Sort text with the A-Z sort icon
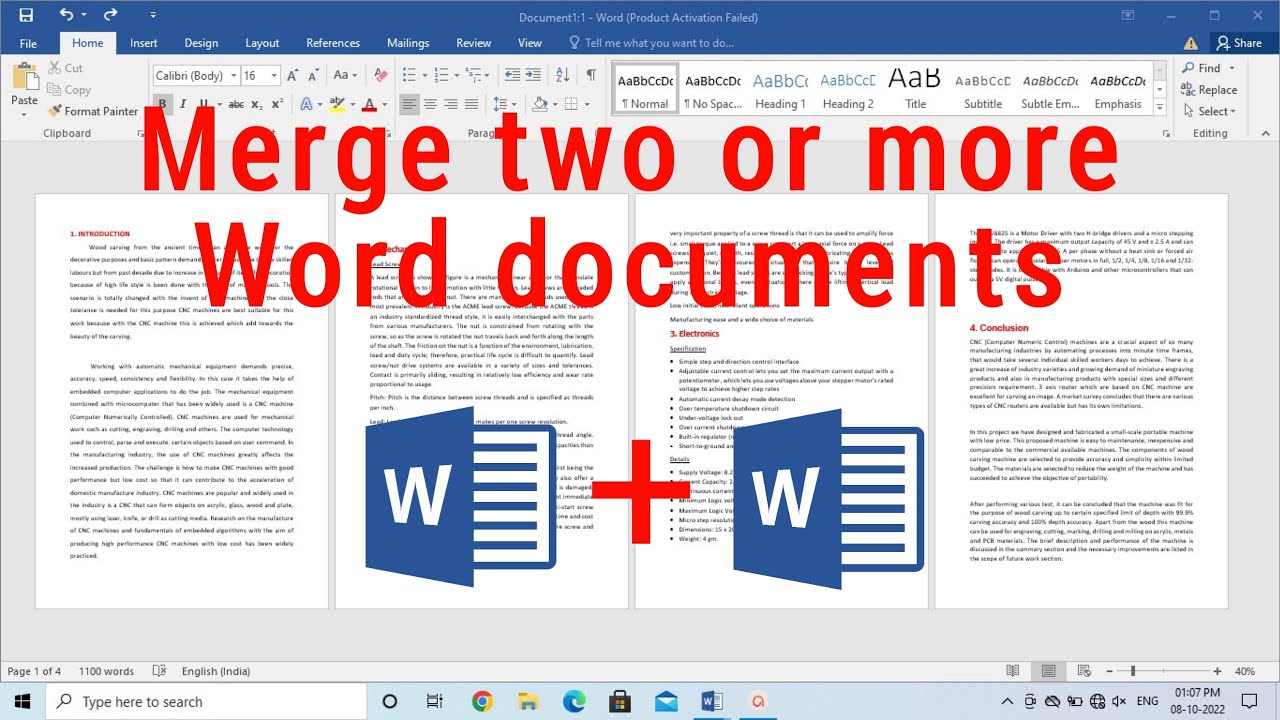The width and height of the screenshot is (1280, 720). click(x=564, y=75)
